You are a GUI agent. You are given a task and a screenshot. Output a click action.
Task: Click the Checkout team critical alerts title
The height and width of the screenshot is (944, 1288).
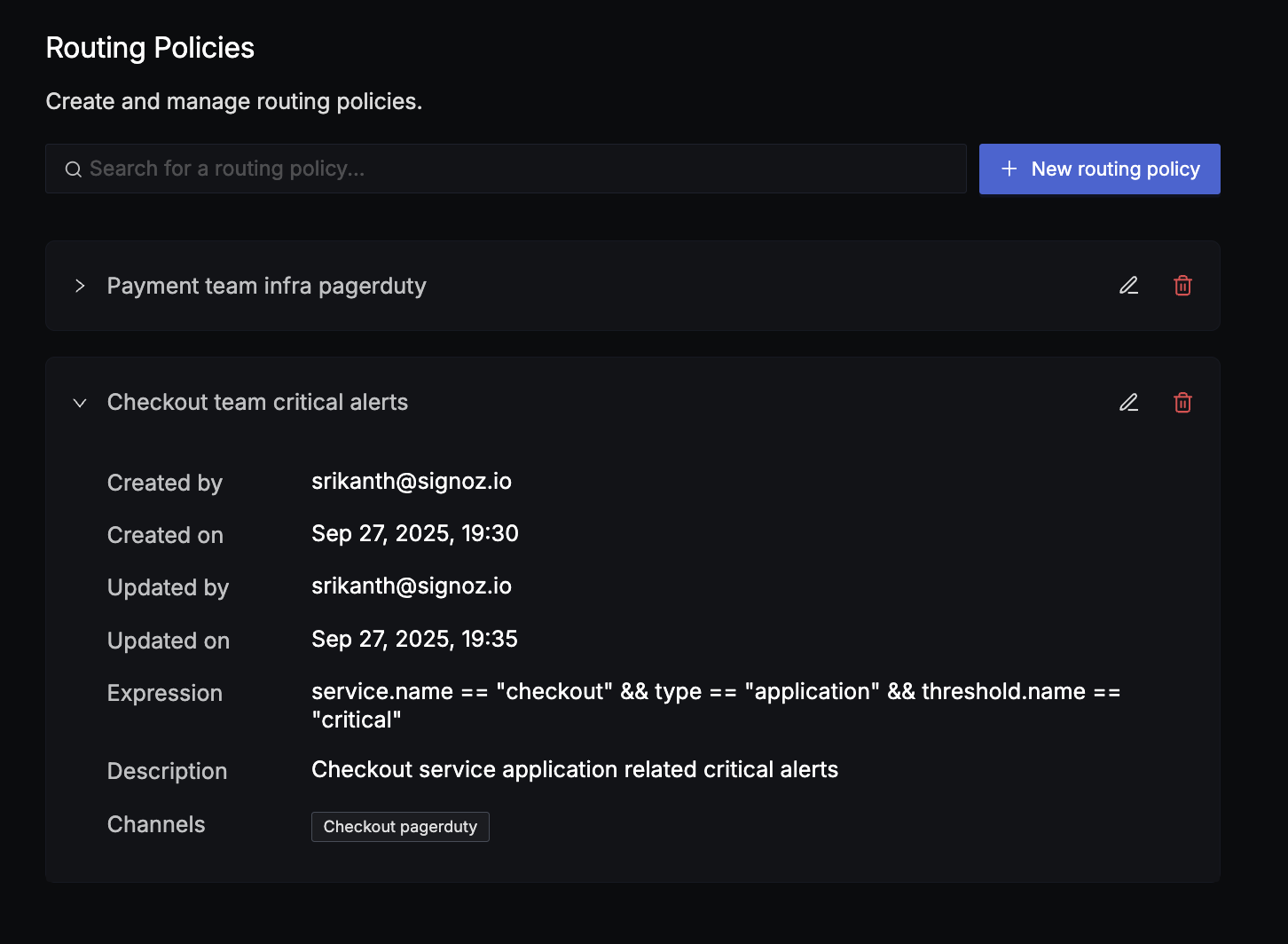click(257, 403)
